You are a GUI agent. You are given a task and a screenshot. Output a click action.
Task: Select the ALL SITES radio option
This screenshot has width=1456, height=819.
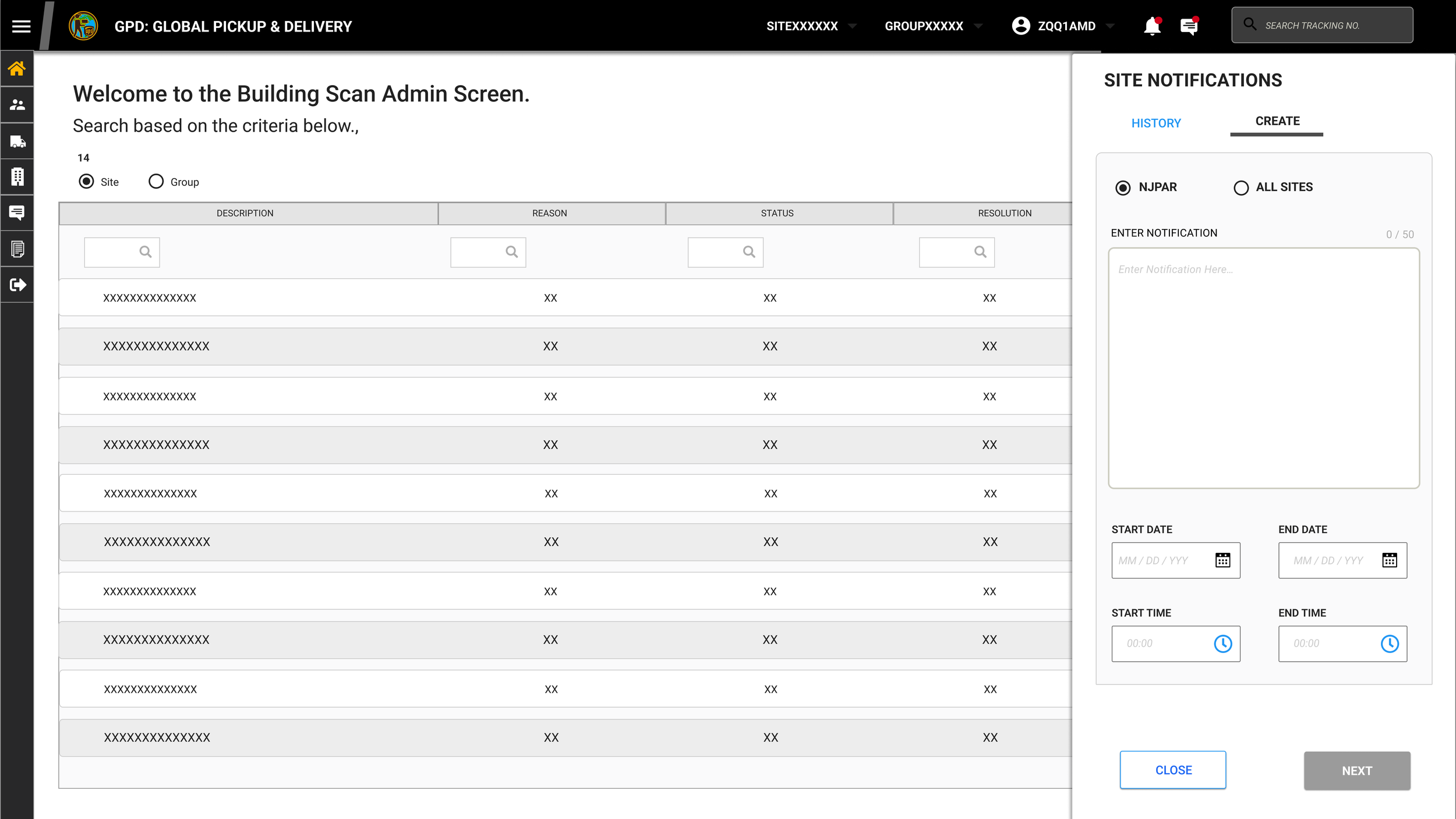1241,188
